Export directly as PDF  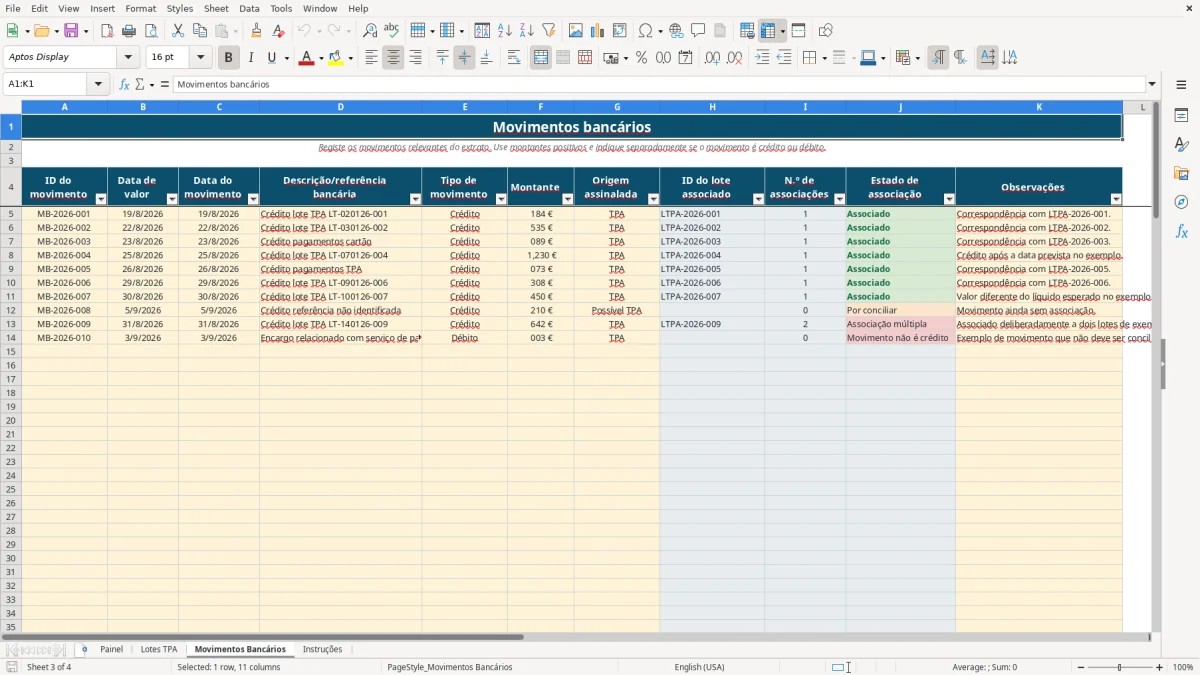[107, 31]
